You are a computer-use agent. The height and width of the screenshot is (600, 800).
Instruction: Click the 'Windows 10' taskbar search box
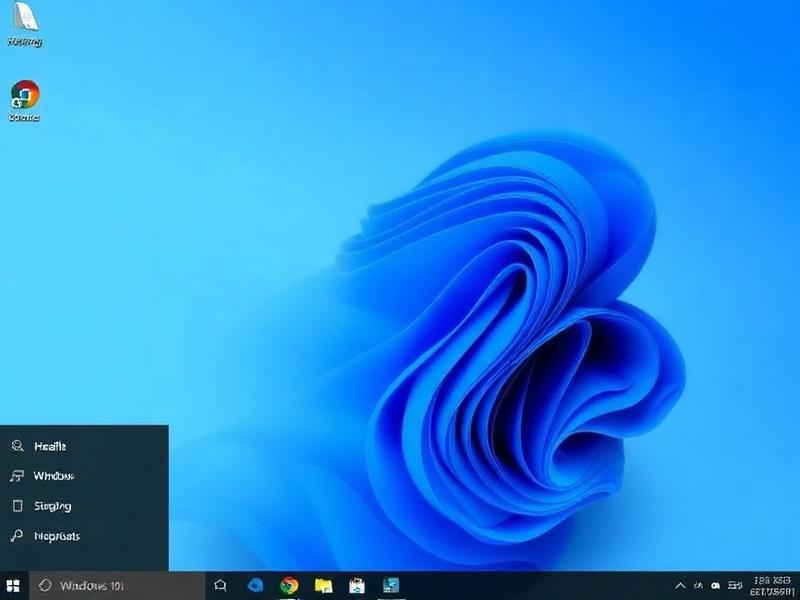point(117,586)
